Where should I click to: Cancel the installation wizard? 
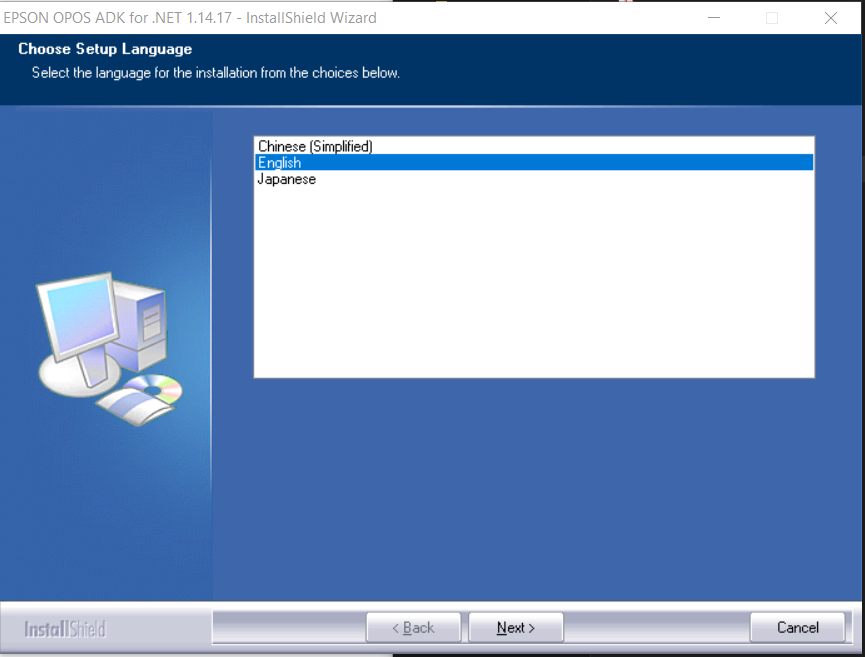click(798, 627)
